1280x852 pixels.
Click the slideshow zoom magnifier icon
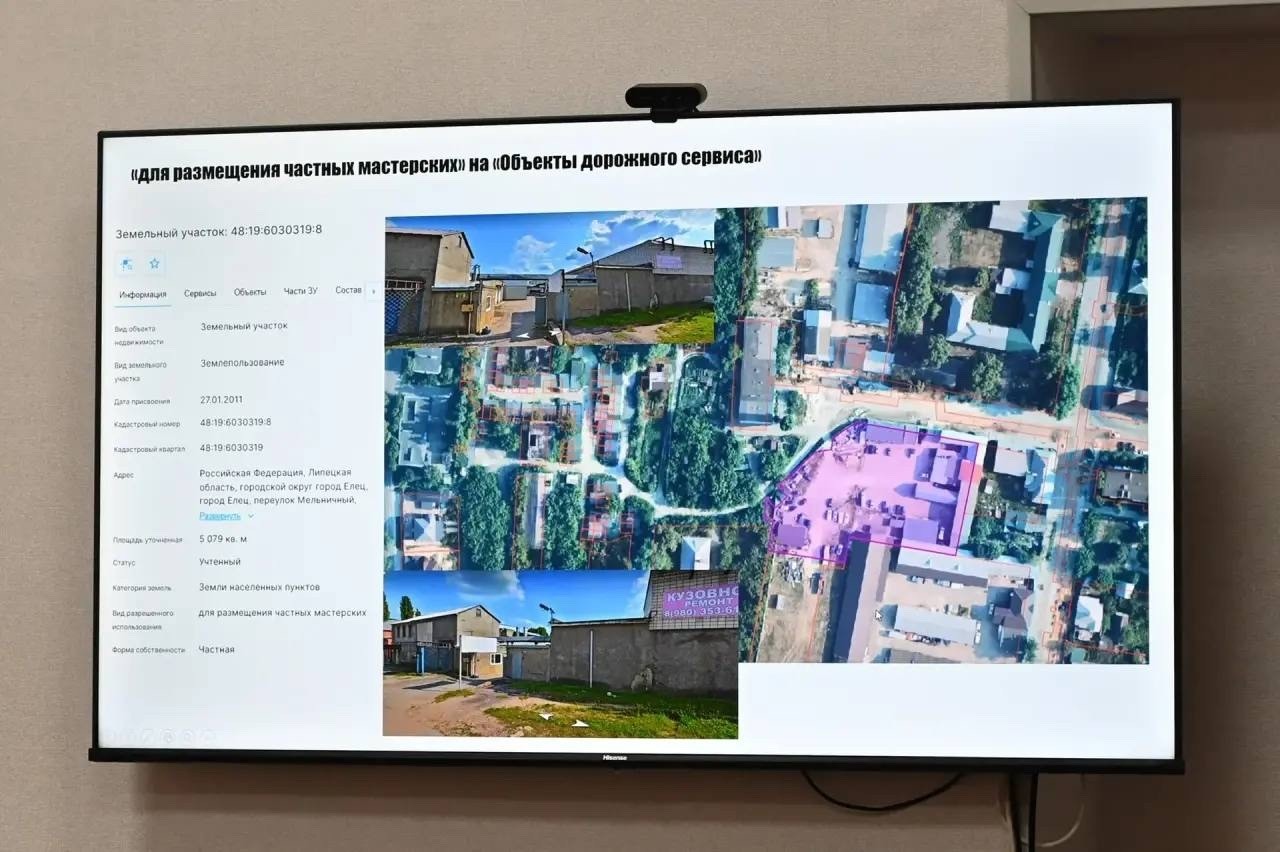tap(188, 737)
